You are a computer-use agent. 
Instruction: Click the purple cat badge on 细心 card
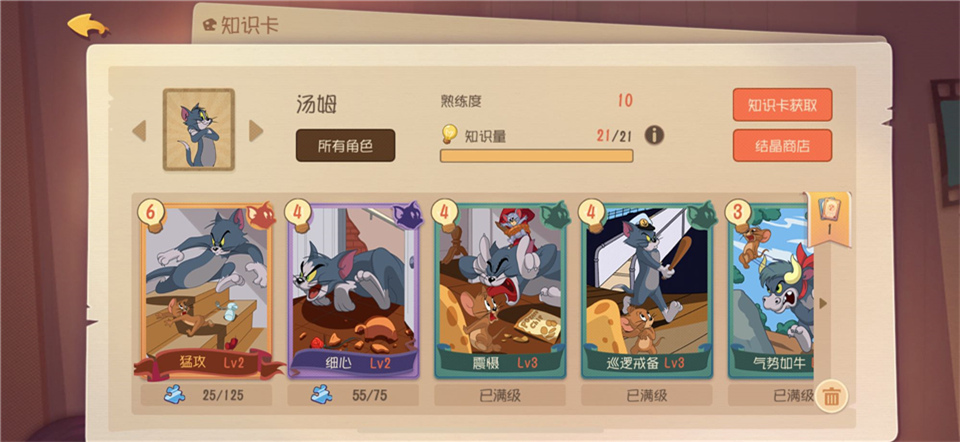(408, 215)
